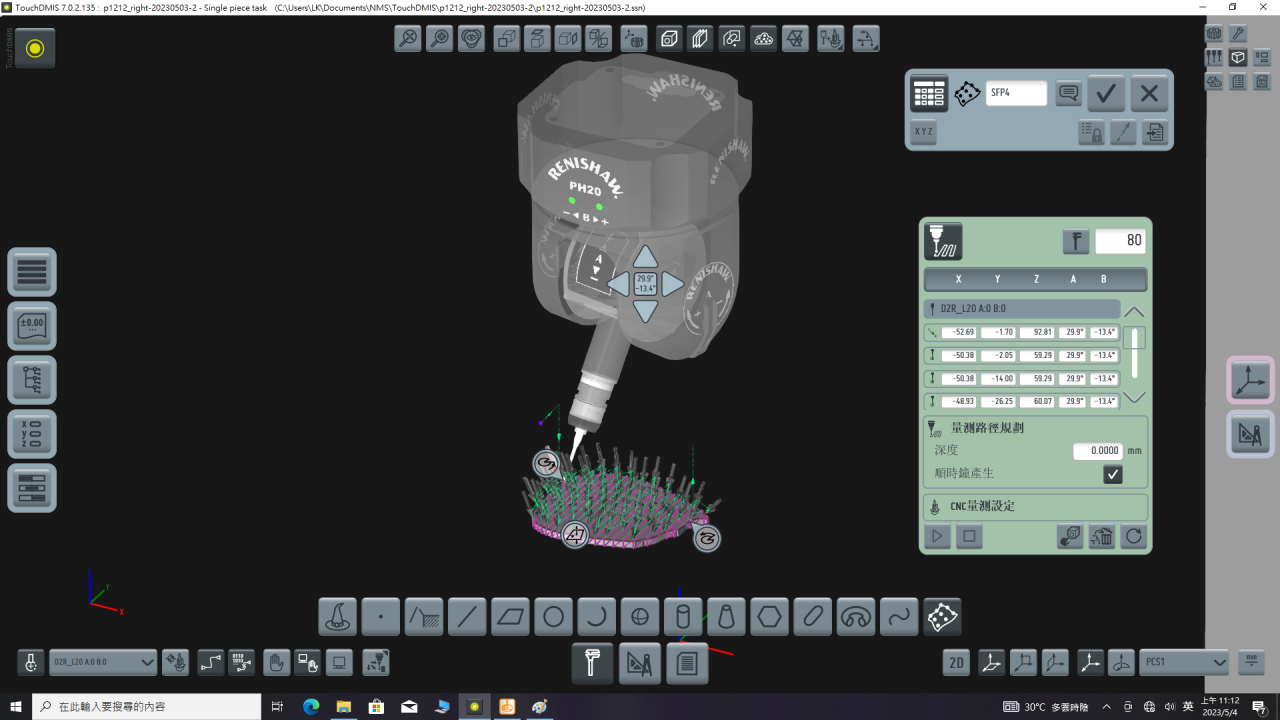Click the table grid data icon

(x=929, y=94)
